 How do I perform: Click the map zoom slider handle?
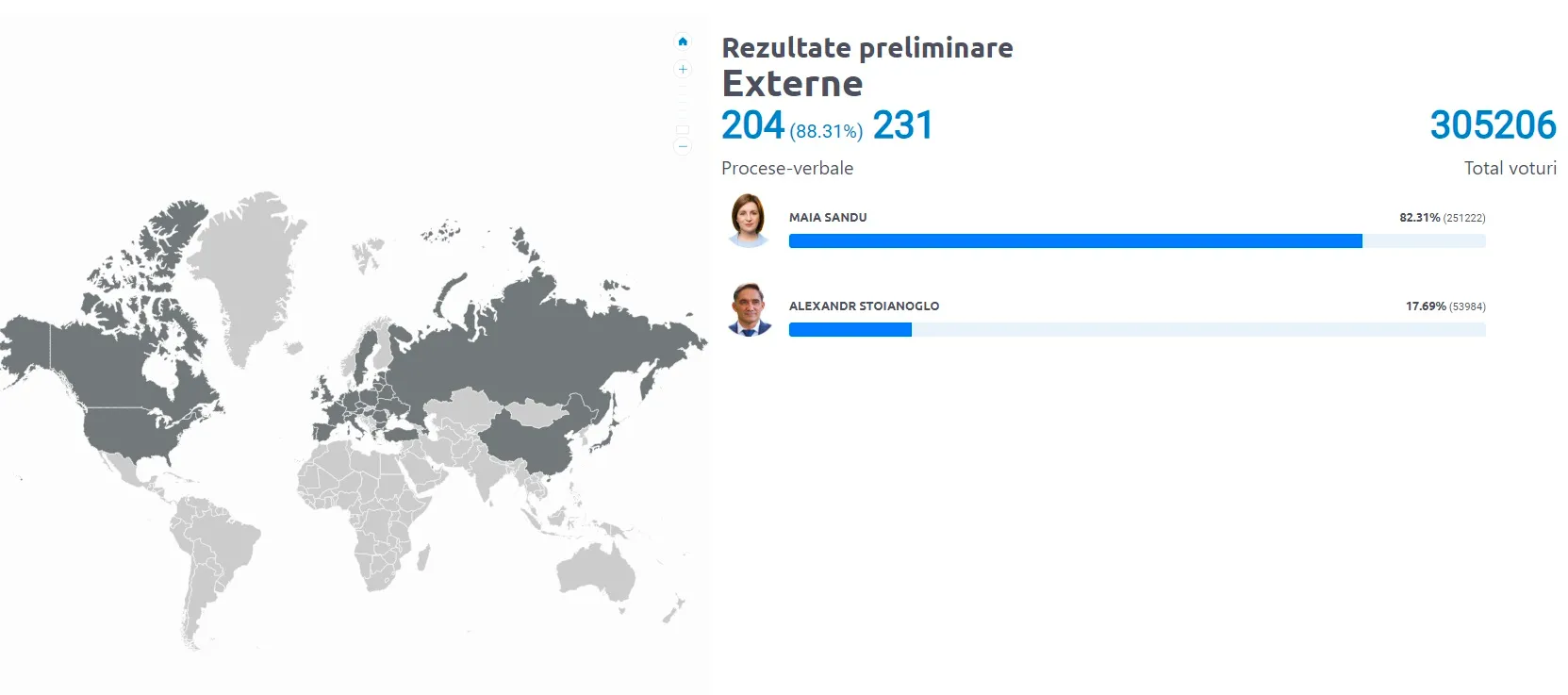(683, 130)
